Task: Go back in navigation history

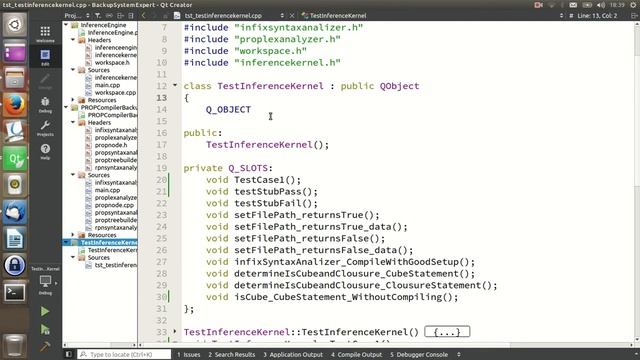Action: pos(144,16)
